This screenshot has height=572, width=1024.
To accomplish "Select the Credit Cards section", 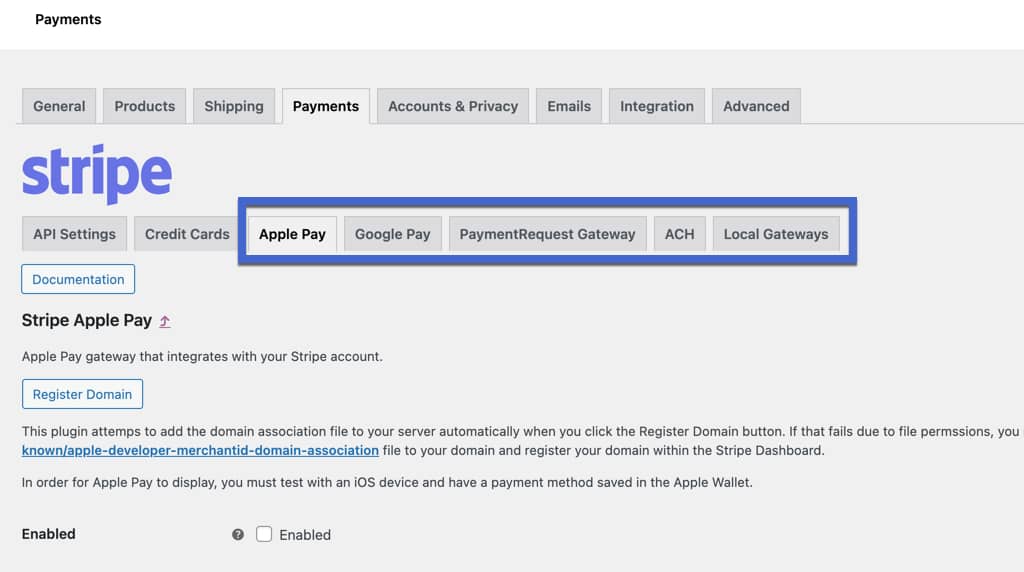I will pyautogui.click(x=187, y=234).
